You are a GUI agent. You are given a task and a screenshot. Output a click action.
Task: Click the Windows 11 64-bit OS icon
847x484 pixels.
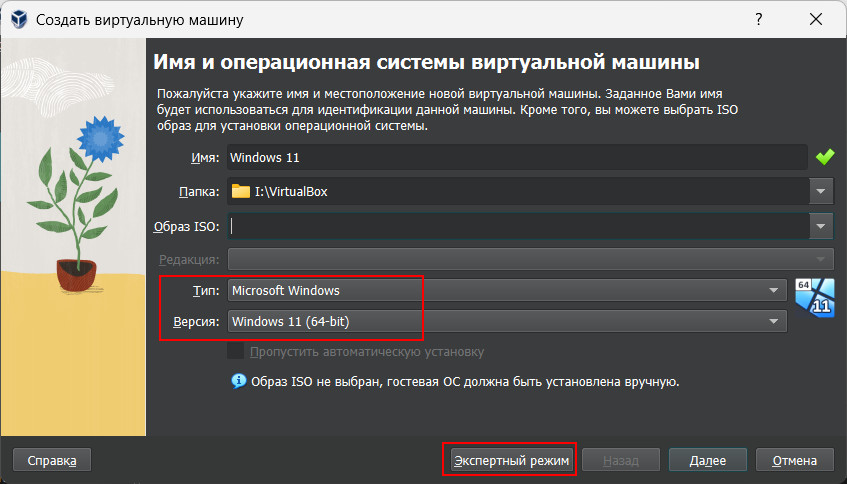click(x=815, y=298)
